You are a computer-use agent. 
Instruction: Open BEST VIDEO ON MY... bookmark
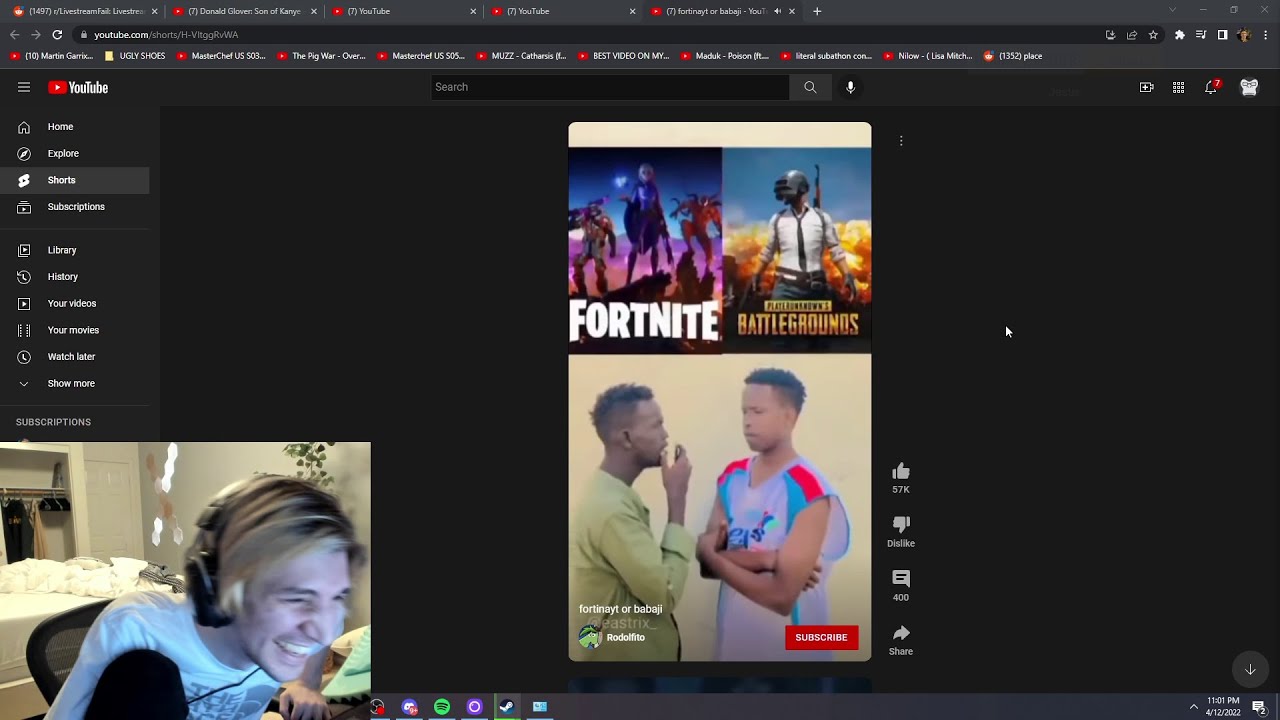(623, 56)
